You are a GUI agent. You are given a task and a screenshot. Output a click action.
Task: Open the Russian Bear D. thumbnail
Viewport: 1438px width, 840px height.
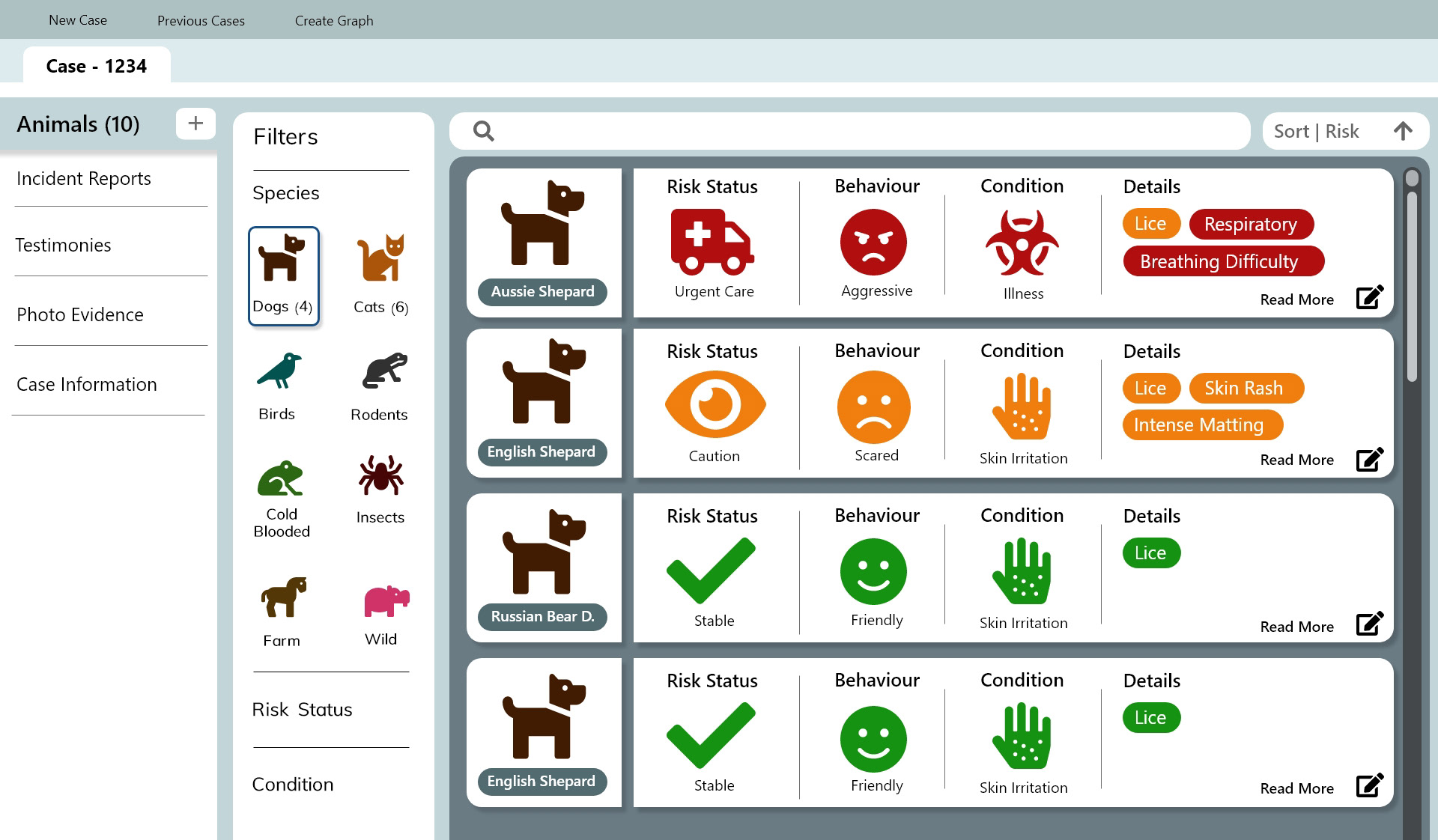coord(543,553)
